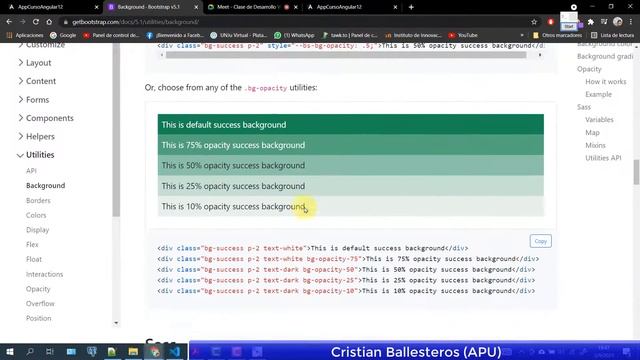640x360 pixels.
Task: Reload the page
Action: click(36, 22)
